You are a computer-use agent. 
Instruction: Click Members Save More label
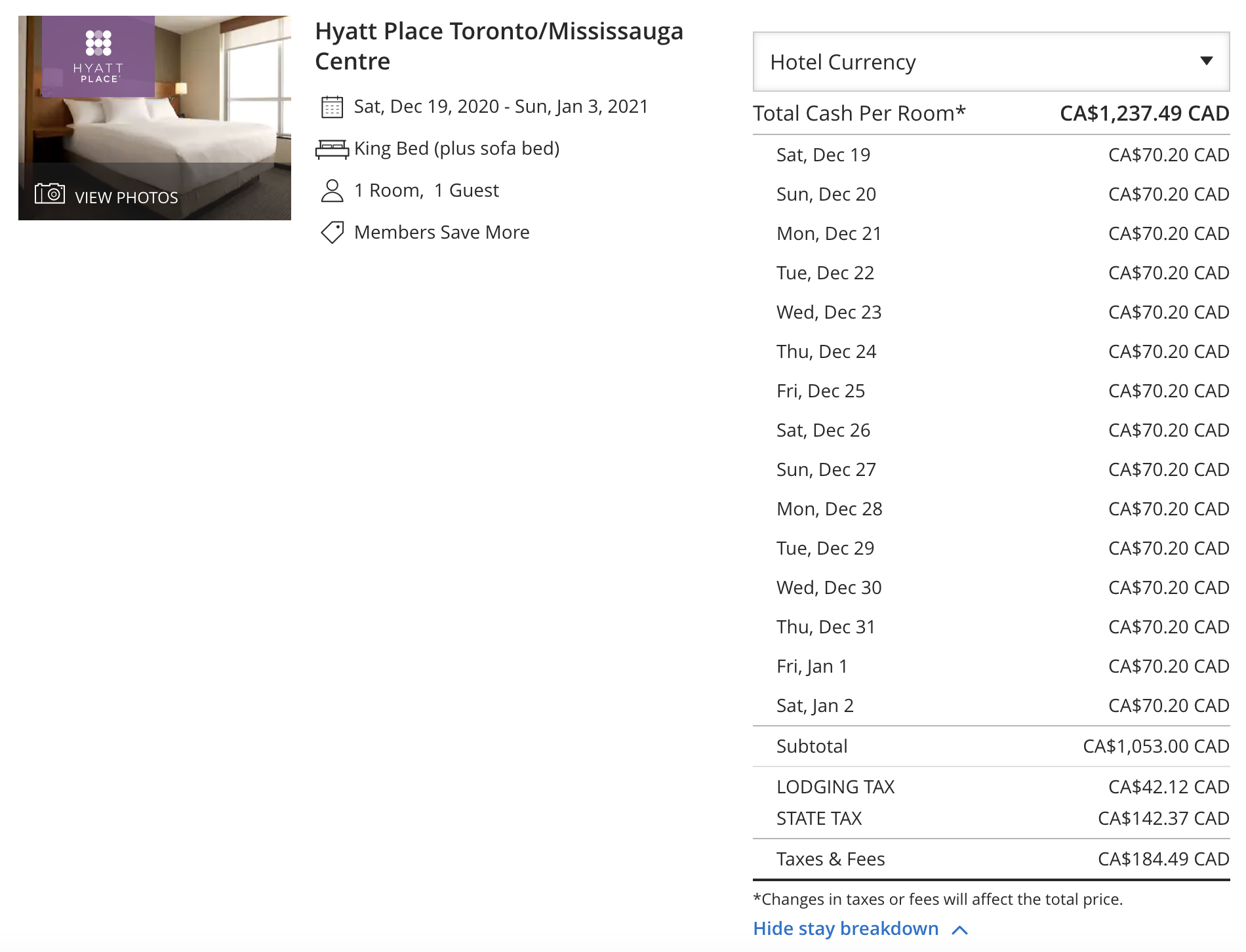[x=441, y=232]
